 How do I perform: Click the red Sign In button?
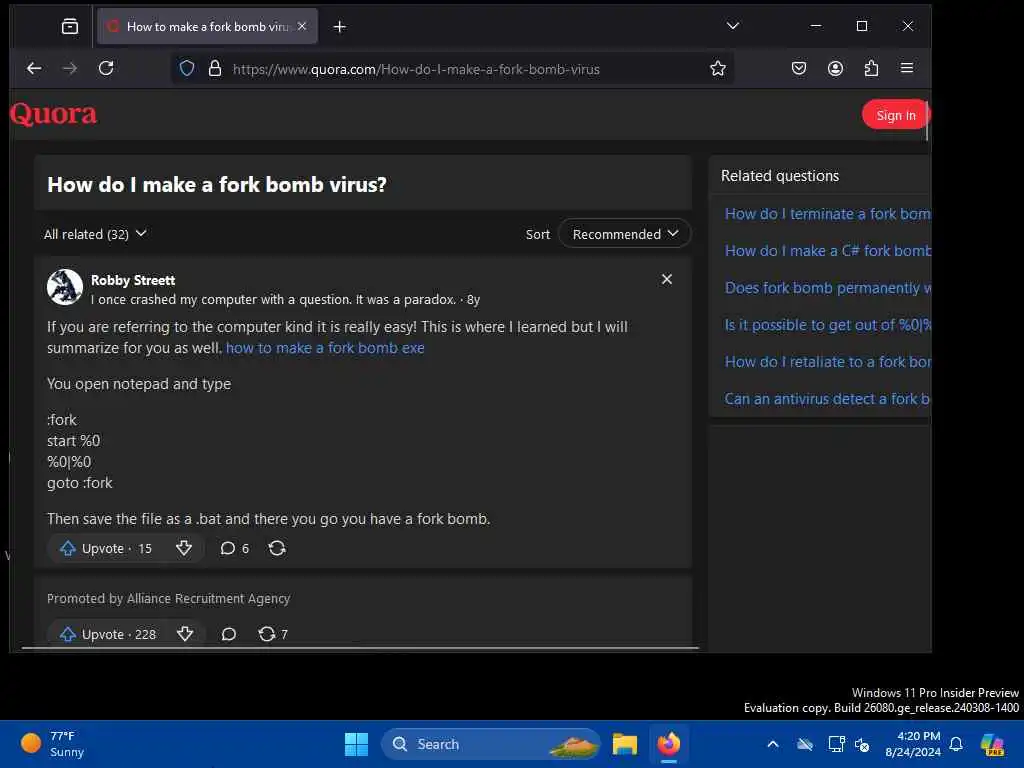(x=895, y=115)
